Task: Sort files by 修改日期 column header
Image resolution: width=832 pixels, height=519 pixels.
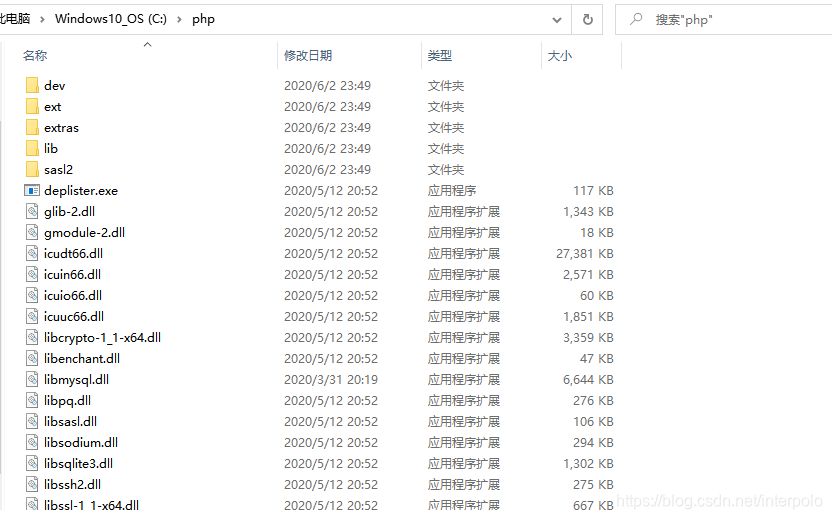Action: 308,56
